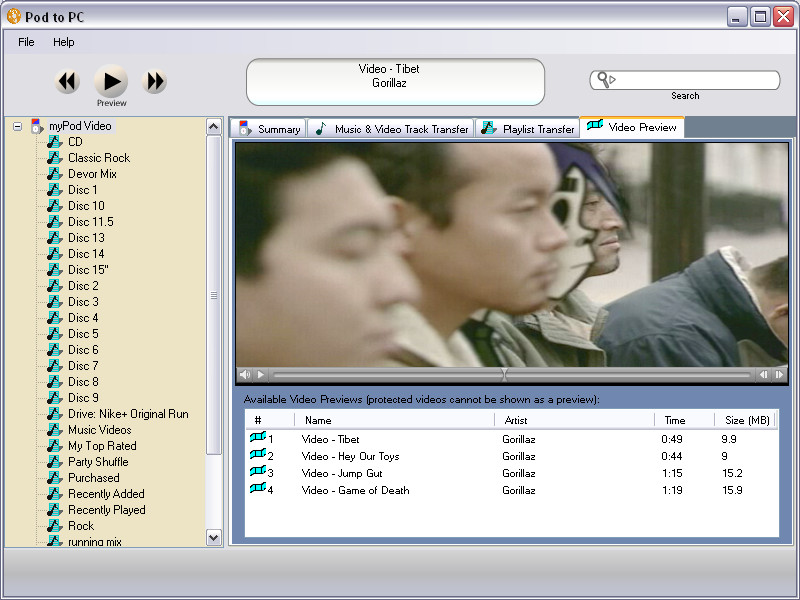Select the "Video - Tibet" row
The image size is (800, 600).
[x=512, y=439]
